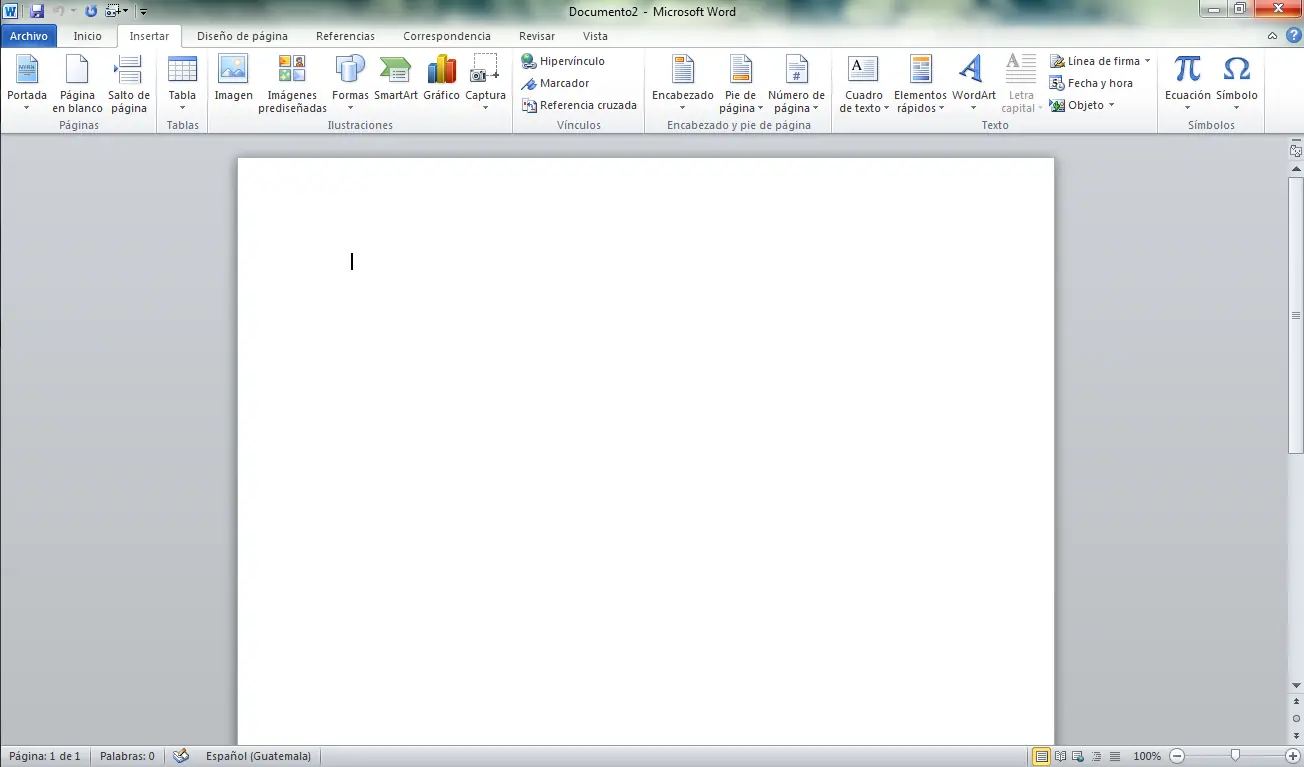Click the Save icon in quick access toolbar
Image resolution: width=1304 pixels, height=767 pixels.
click(x=37, y=11)
